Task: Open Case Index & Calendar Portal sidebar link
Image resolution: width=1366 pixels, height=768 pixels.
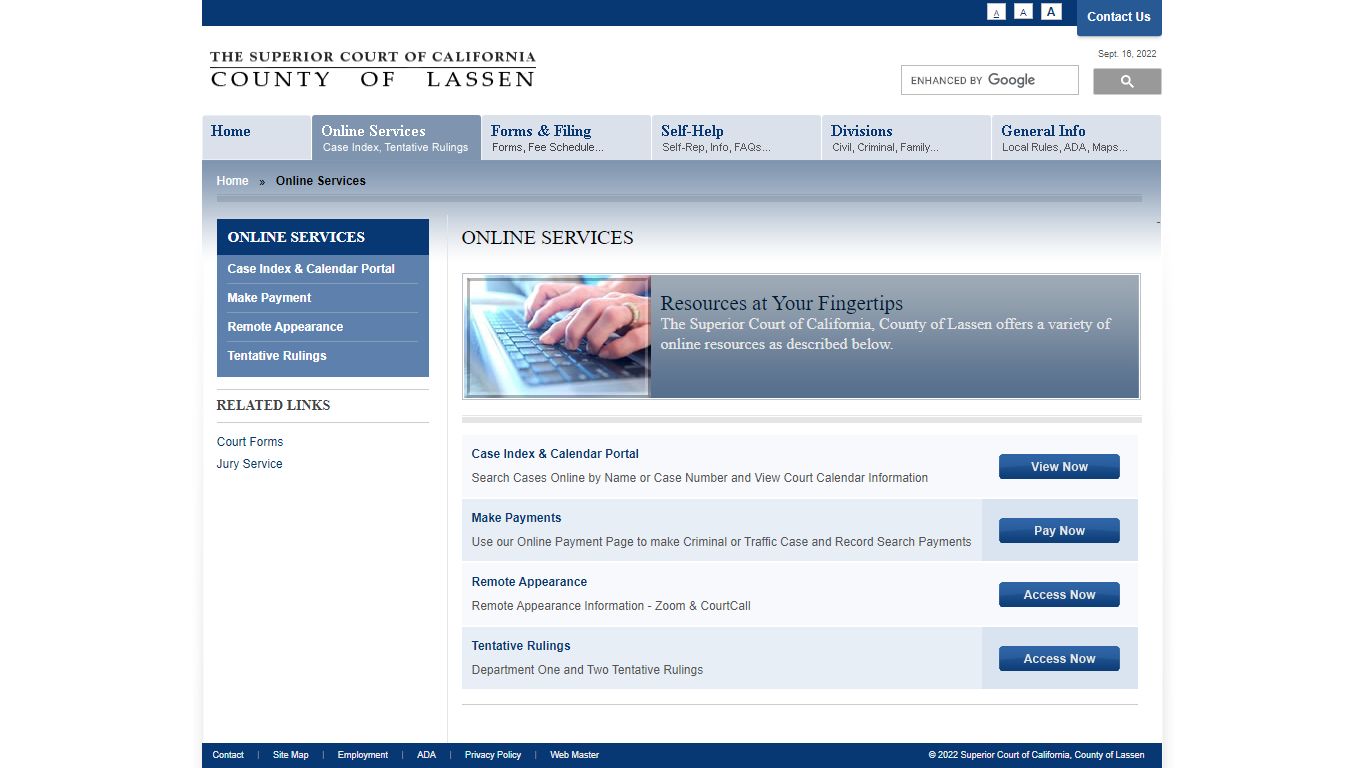Action: coord(311,269)
